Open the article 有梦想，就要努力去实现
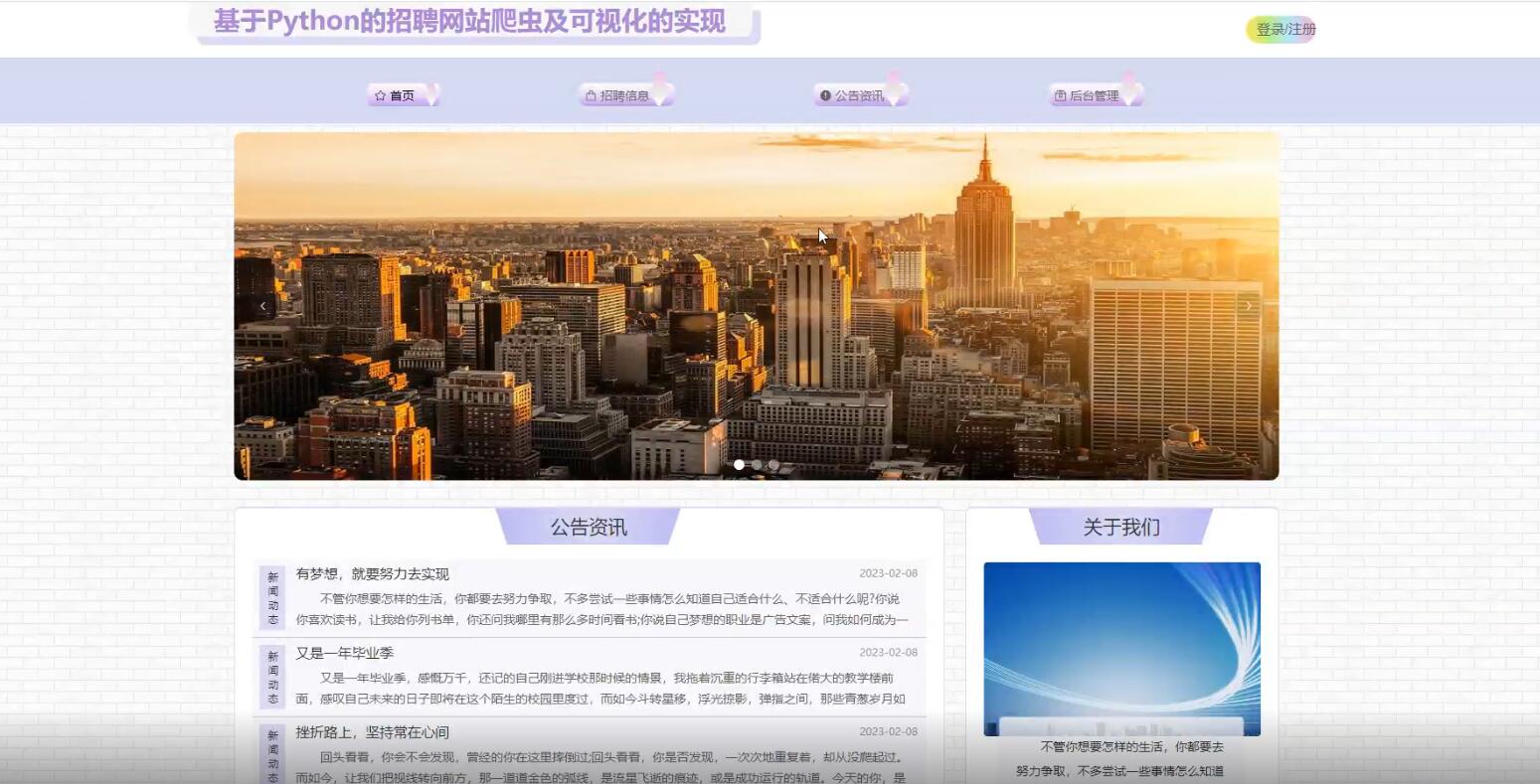The image size is (1540, 784). [371, 573]
